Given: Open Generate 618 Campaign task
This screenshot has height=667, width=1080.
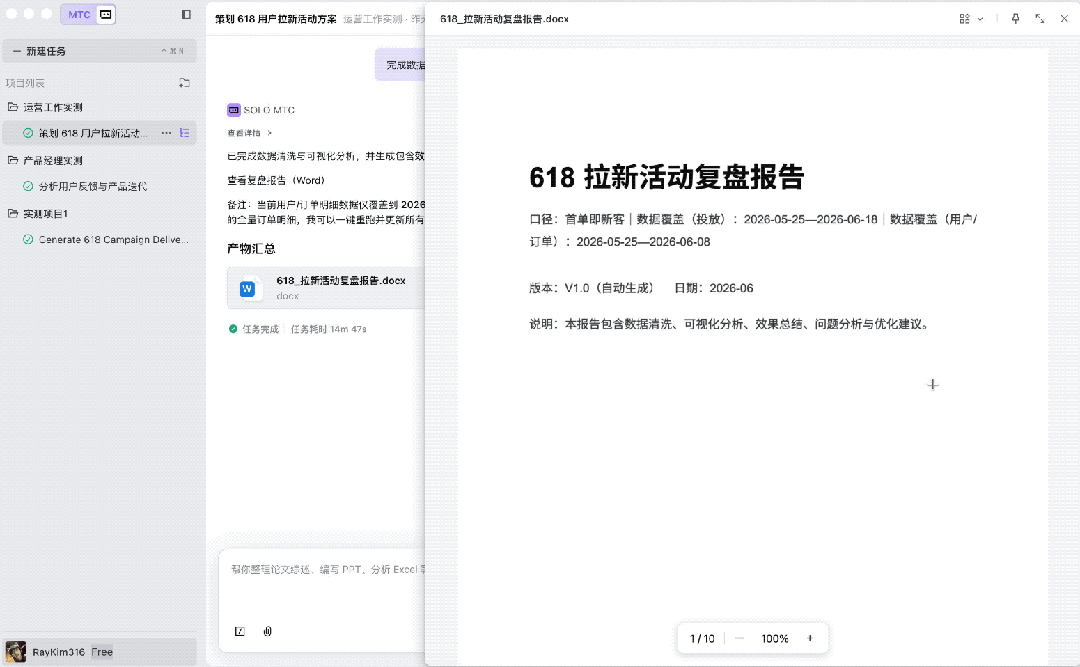Looking at the screenshot, I should pos(112,239).
